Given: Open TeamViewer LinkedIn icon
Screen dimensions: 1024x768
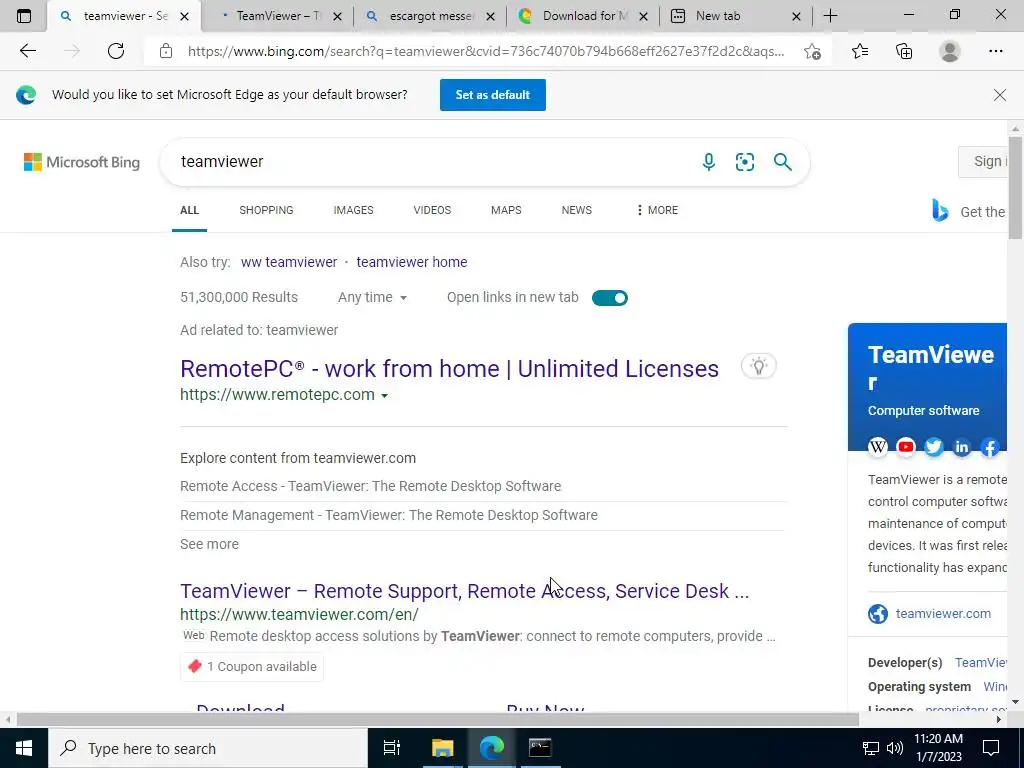Looking at the screenshot, I should 961,447.
